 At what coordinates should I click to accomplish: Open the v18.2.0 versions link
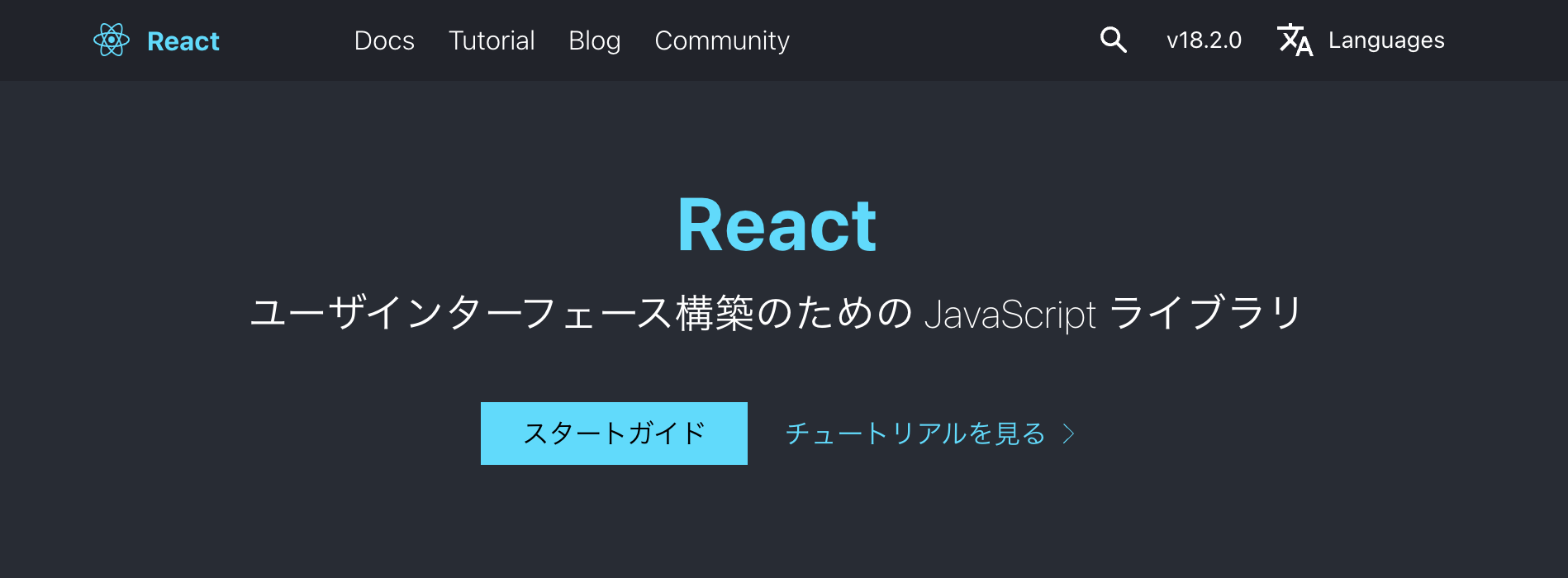pos(1204,40)
